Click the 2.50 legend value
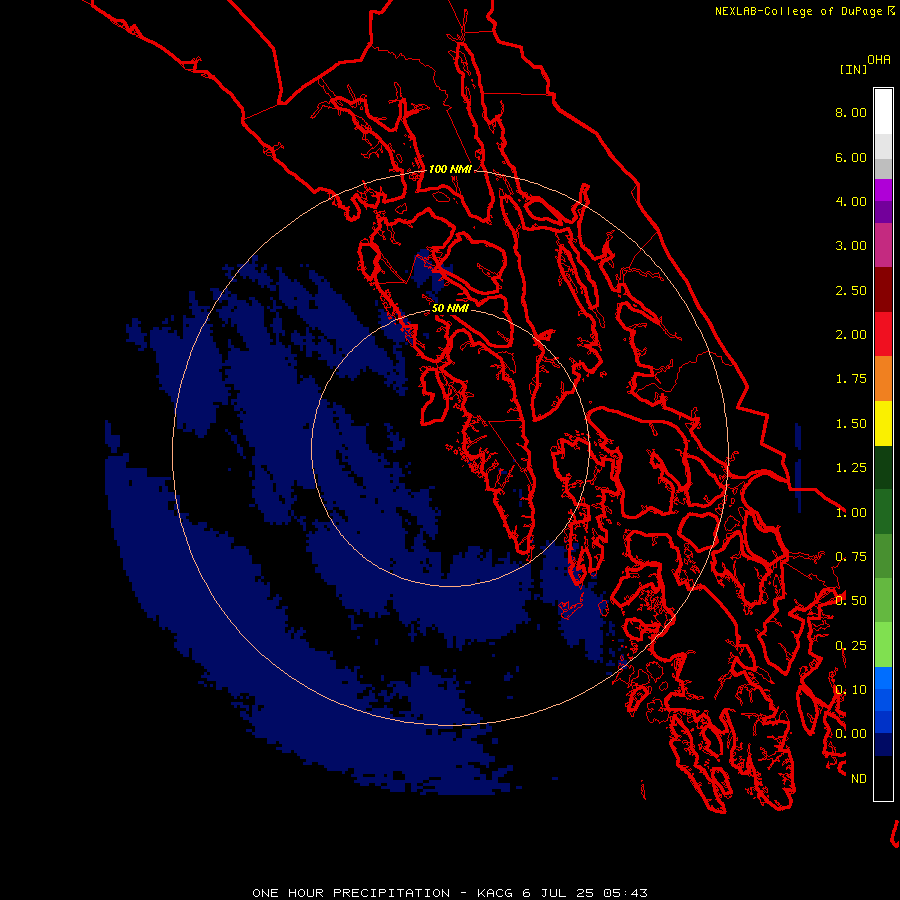900x900 pixels. (851, 290)
